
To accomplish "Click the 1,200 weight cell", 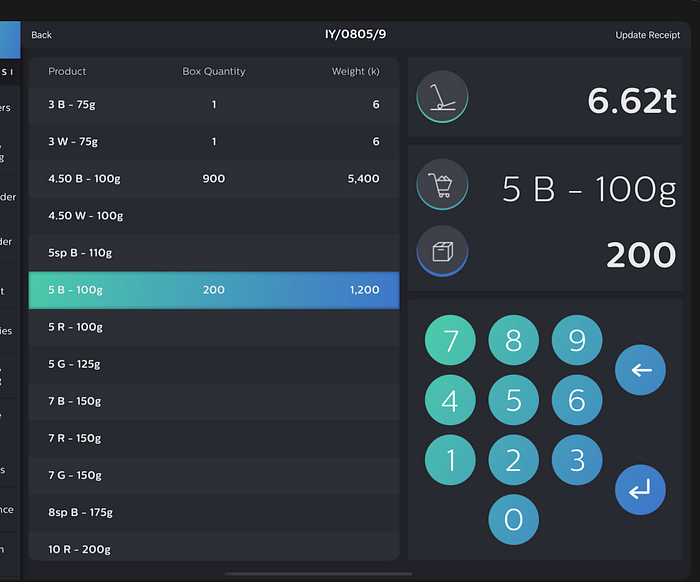I will 364,290.
